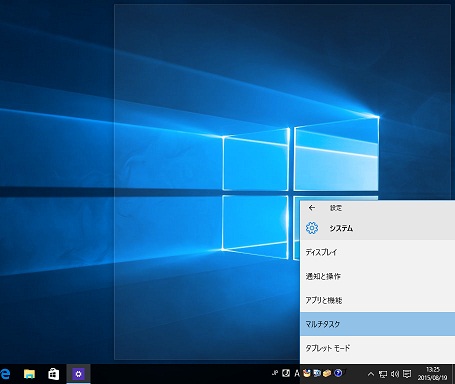Launch Microsoft Edge from the taskbar
The image size is (455, 384).
5,374
